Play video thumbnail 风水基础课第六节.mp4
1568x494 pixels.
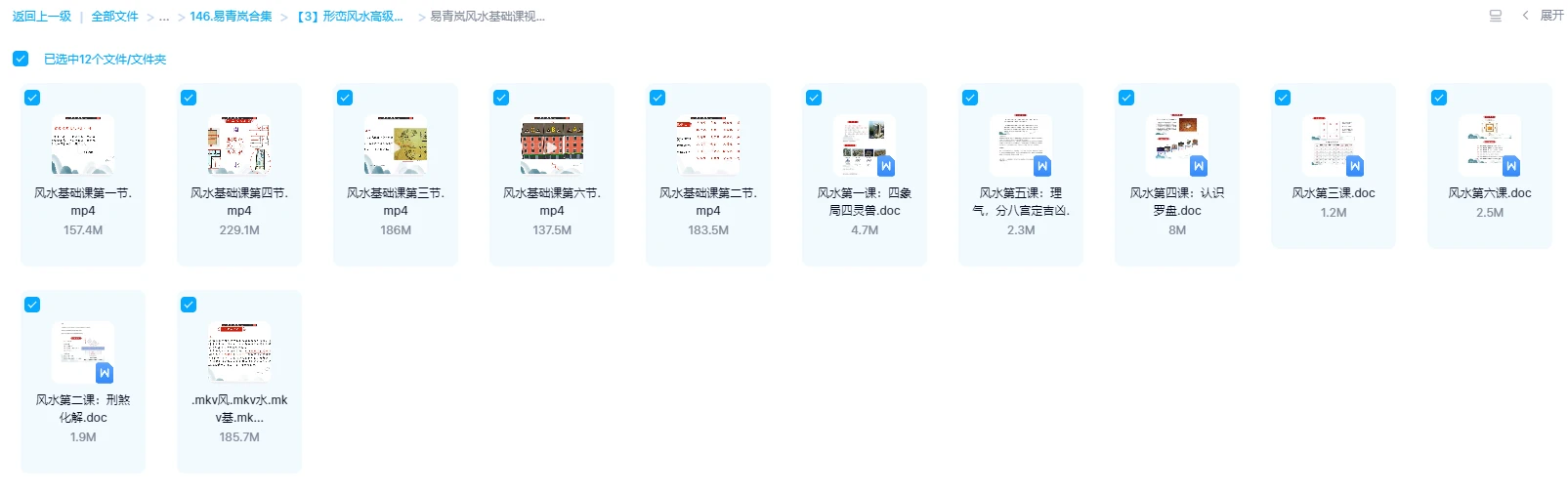coord(552,145)
